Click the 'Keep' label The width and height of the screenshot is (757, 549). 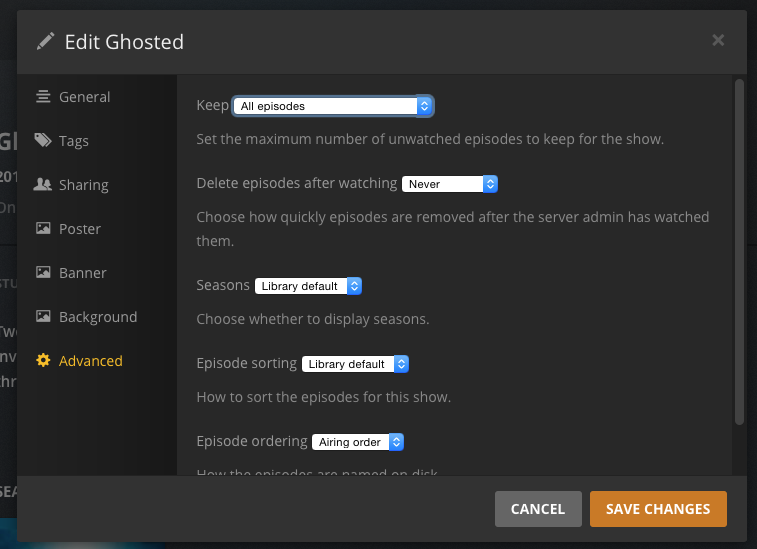coord(212,105)
